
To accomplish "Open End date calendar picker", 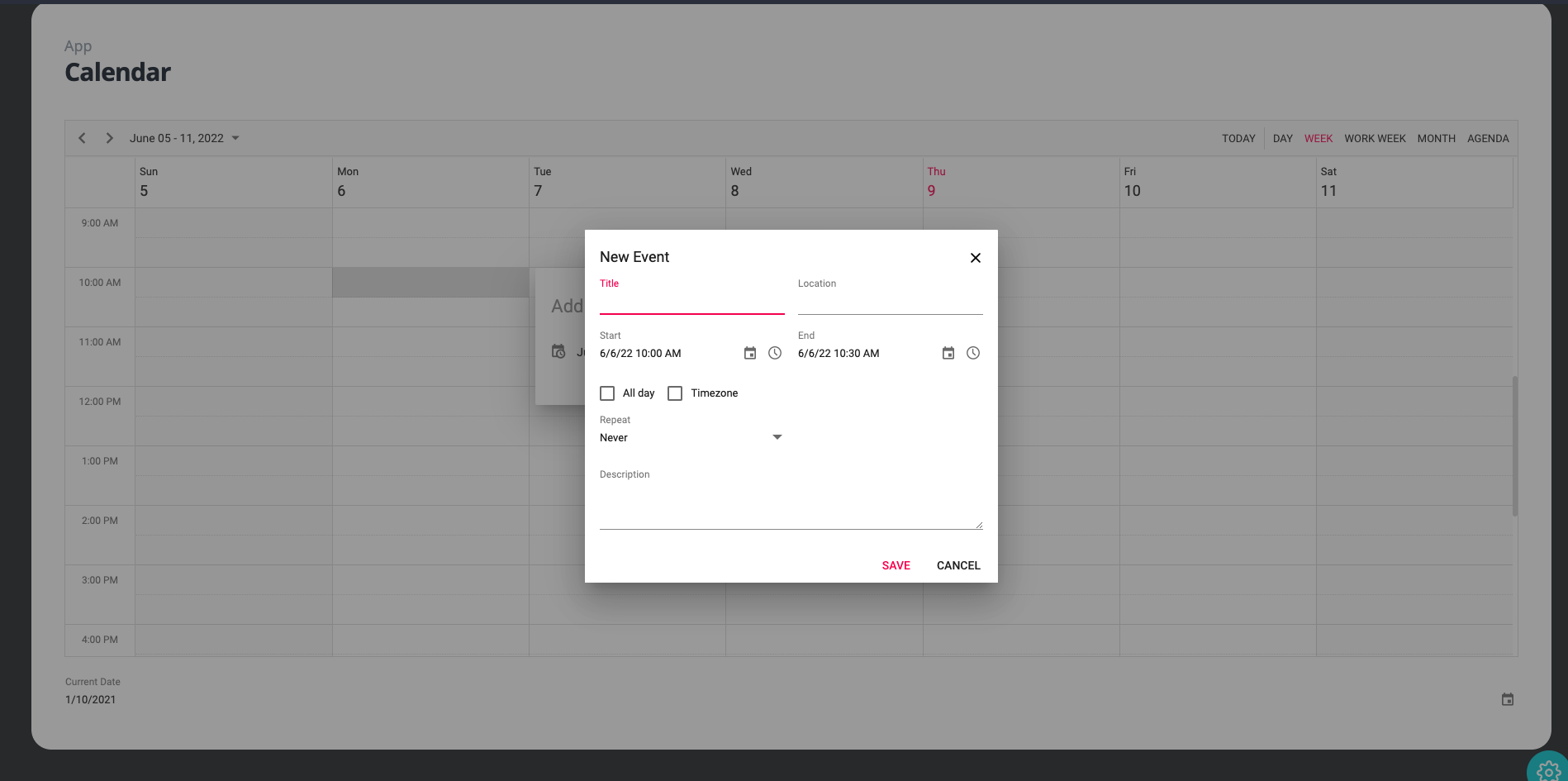I will pyautogui.click(x=948, y=354).
